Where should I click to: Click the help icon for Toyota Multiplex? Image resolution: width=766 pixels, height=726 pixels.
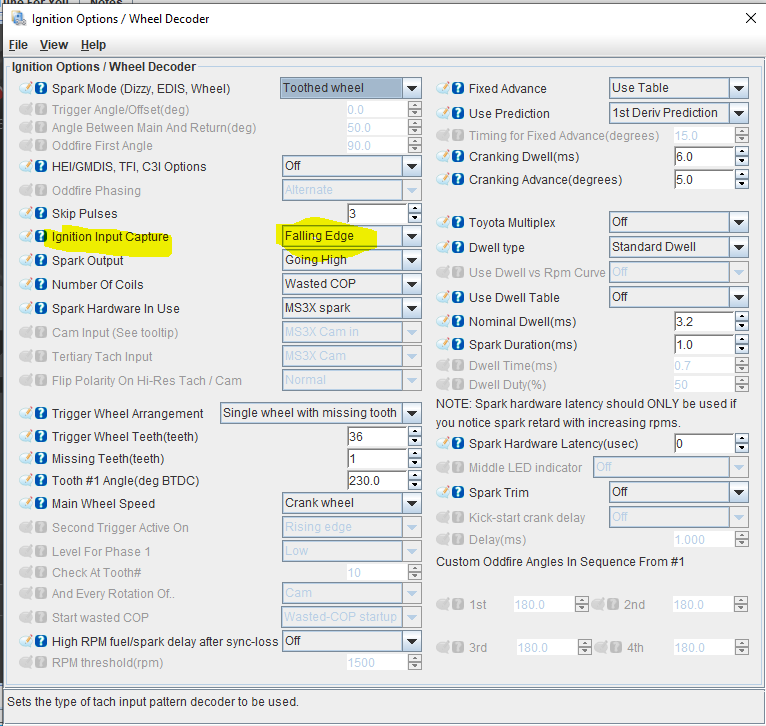[458, 222]
